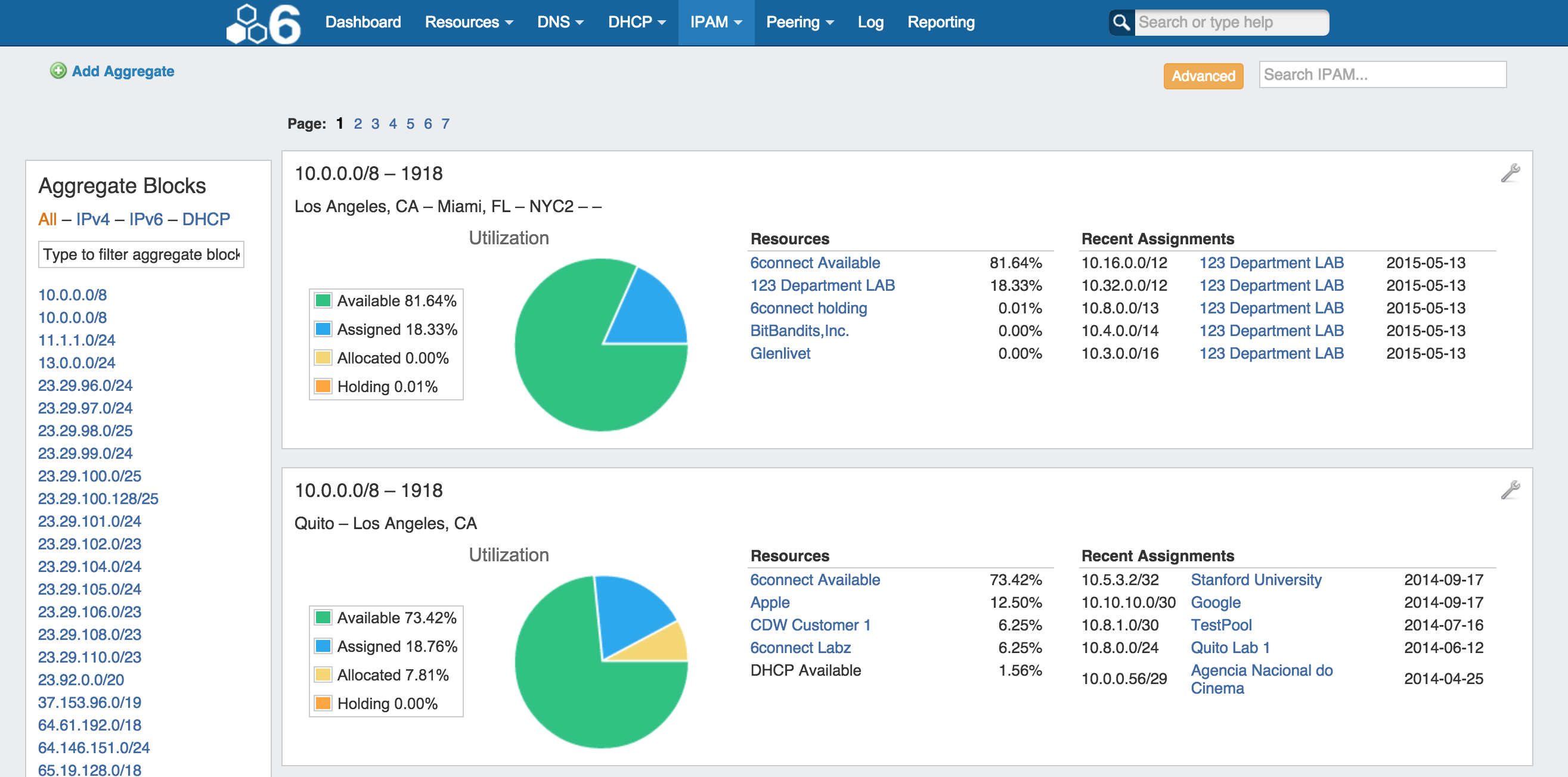Open 37.153.96.0/19 aggregate block
This screenshot has width=1568, height=777.
coord(89,702)
